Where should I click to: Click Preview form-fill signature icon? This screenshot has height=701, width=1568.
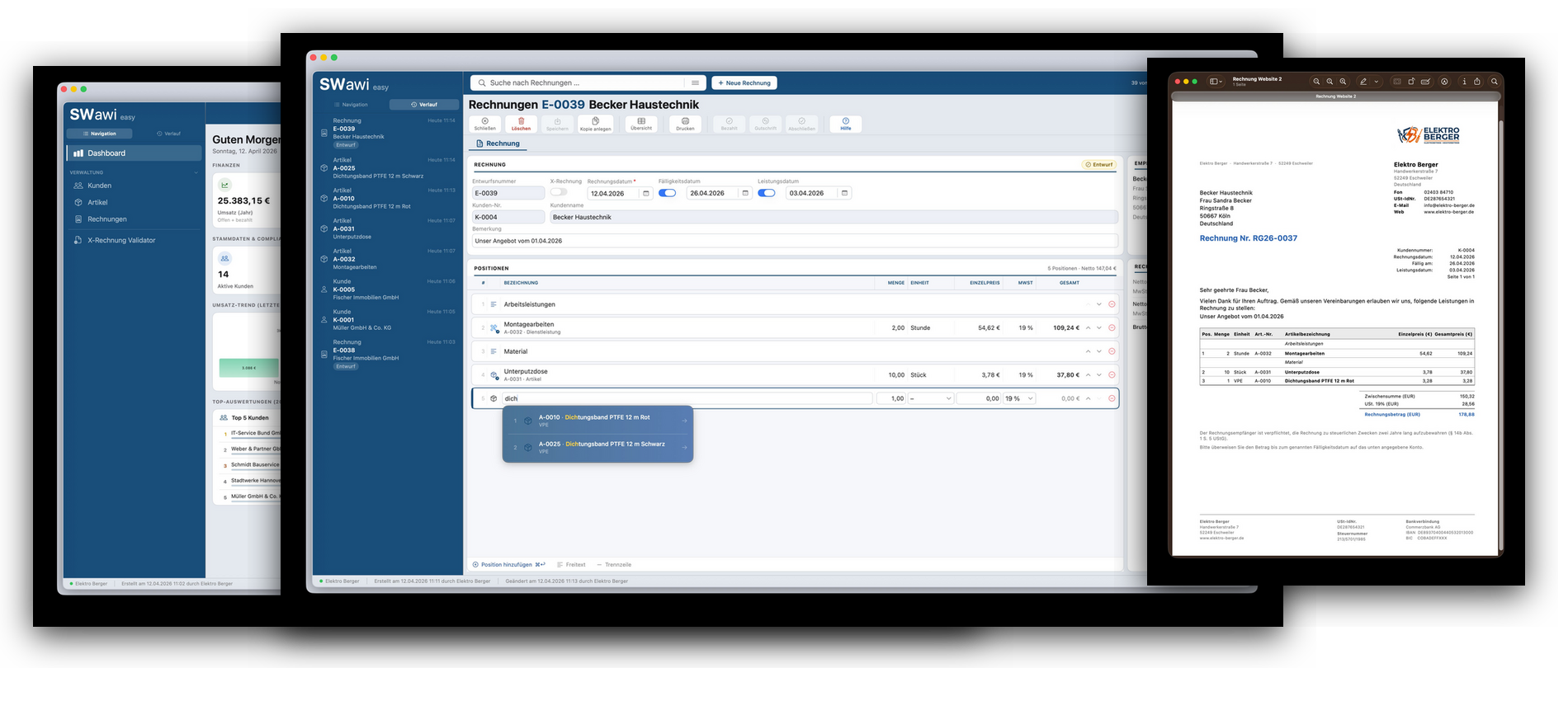pos(1425,82)
